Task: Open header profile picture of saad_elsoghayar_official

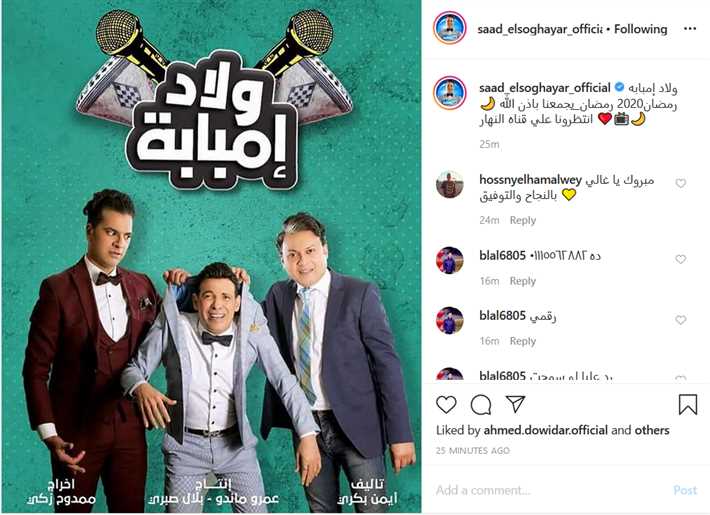Action: [x=450, y=28]
